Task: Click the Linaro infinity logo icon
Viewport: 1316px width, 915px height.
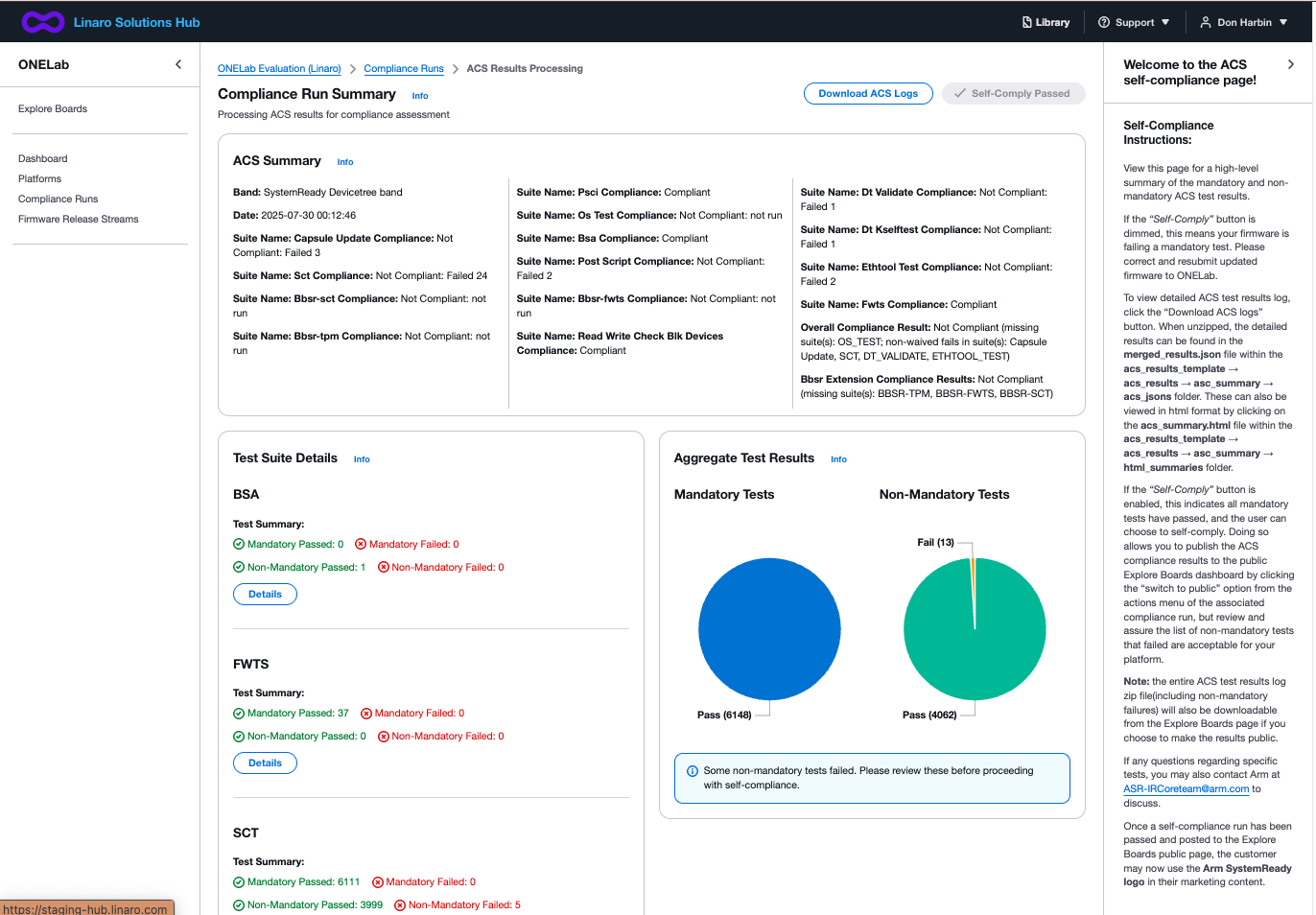Action: pos(43,22)
